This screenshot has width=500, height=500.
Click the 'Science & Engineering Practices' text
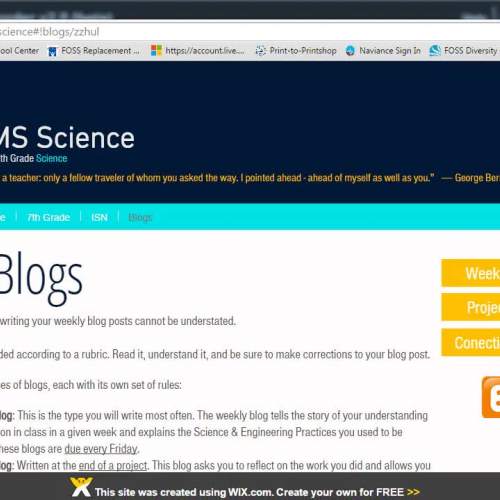point(266,432)
